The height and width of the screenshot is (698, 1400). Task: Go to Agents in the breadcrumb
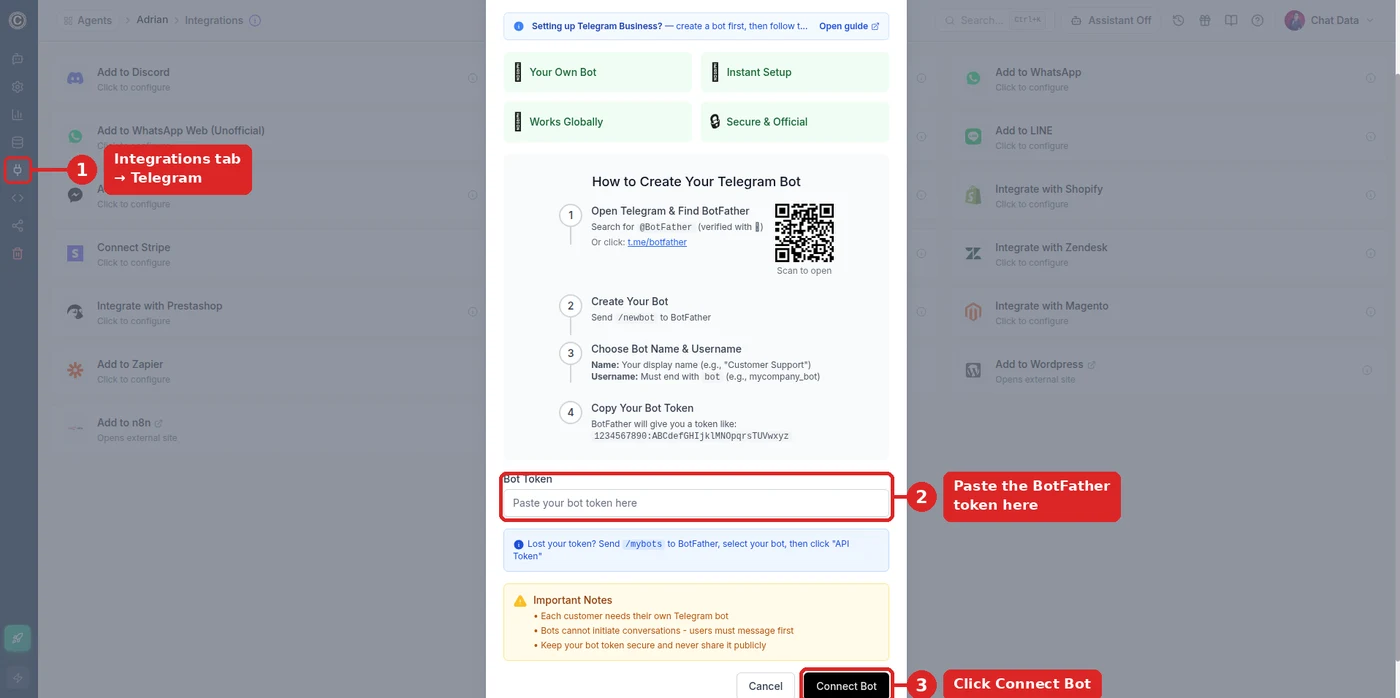87,20
